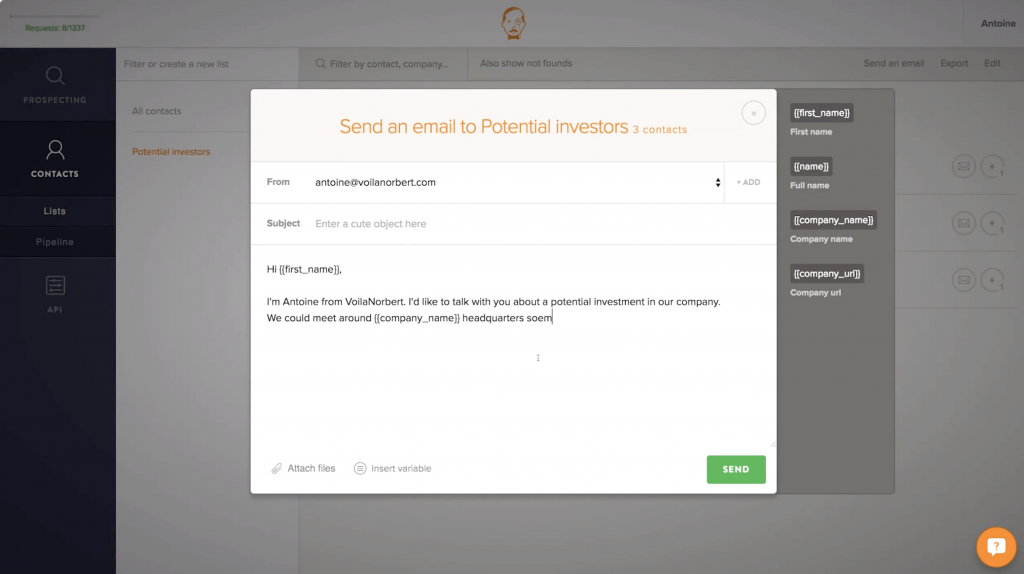This screenshot has height=574, width=1024.
Task: Click the paperclip Attach files icon
Action: pos(276,469)
